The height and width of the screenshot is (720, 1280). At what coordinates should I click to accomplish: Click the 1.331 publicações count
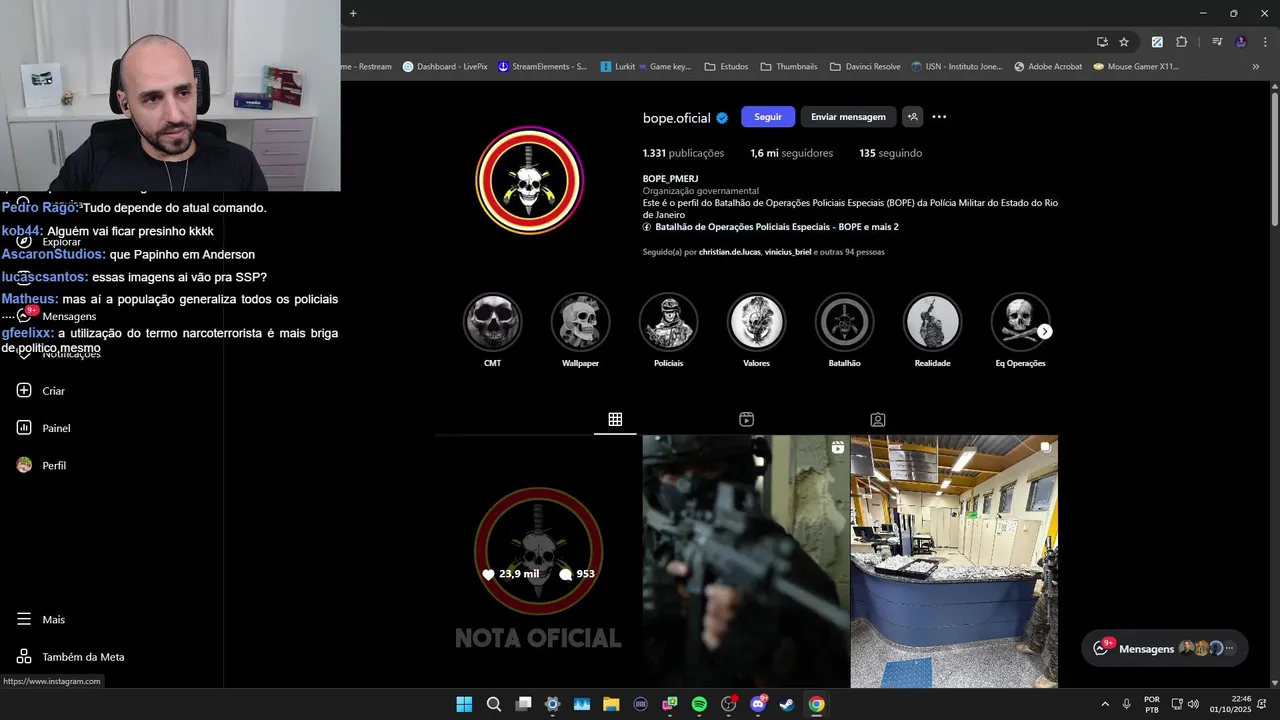pos(683,153)
